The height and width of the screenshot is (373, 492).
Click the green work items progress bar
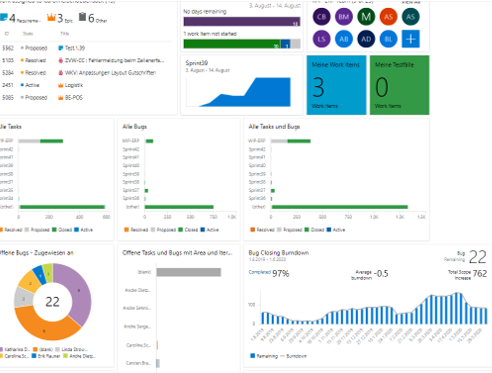click(x=232, y=44)
